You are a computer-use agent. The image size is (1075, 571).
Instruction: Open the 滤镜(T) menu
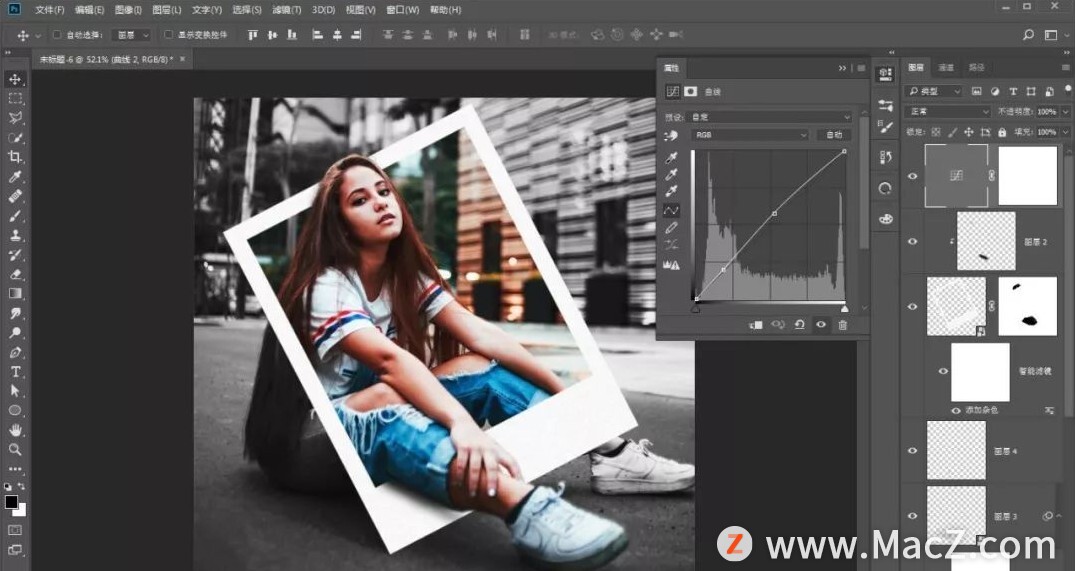point(287,10)
